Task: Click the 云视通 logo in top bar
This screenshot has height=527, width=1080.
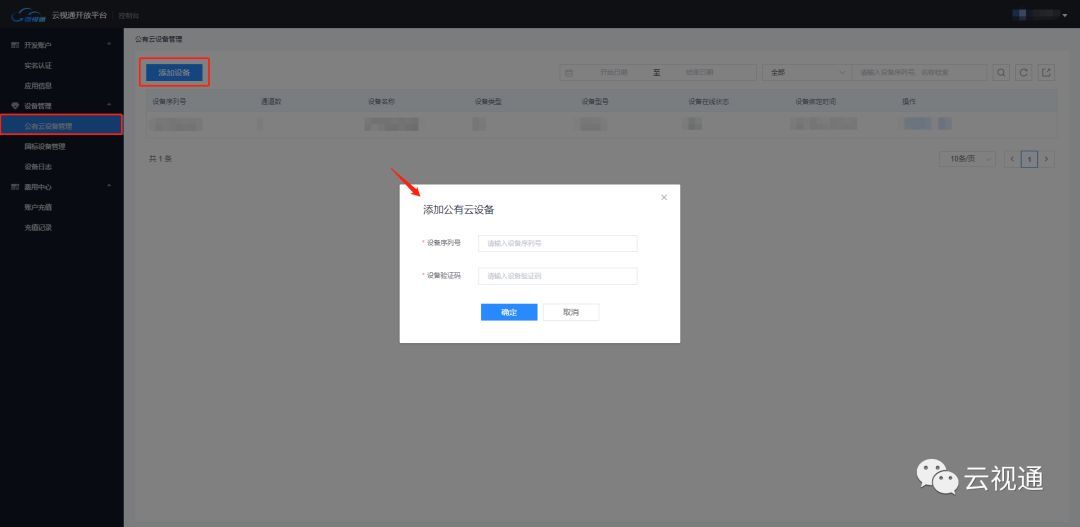Action: 28,14
